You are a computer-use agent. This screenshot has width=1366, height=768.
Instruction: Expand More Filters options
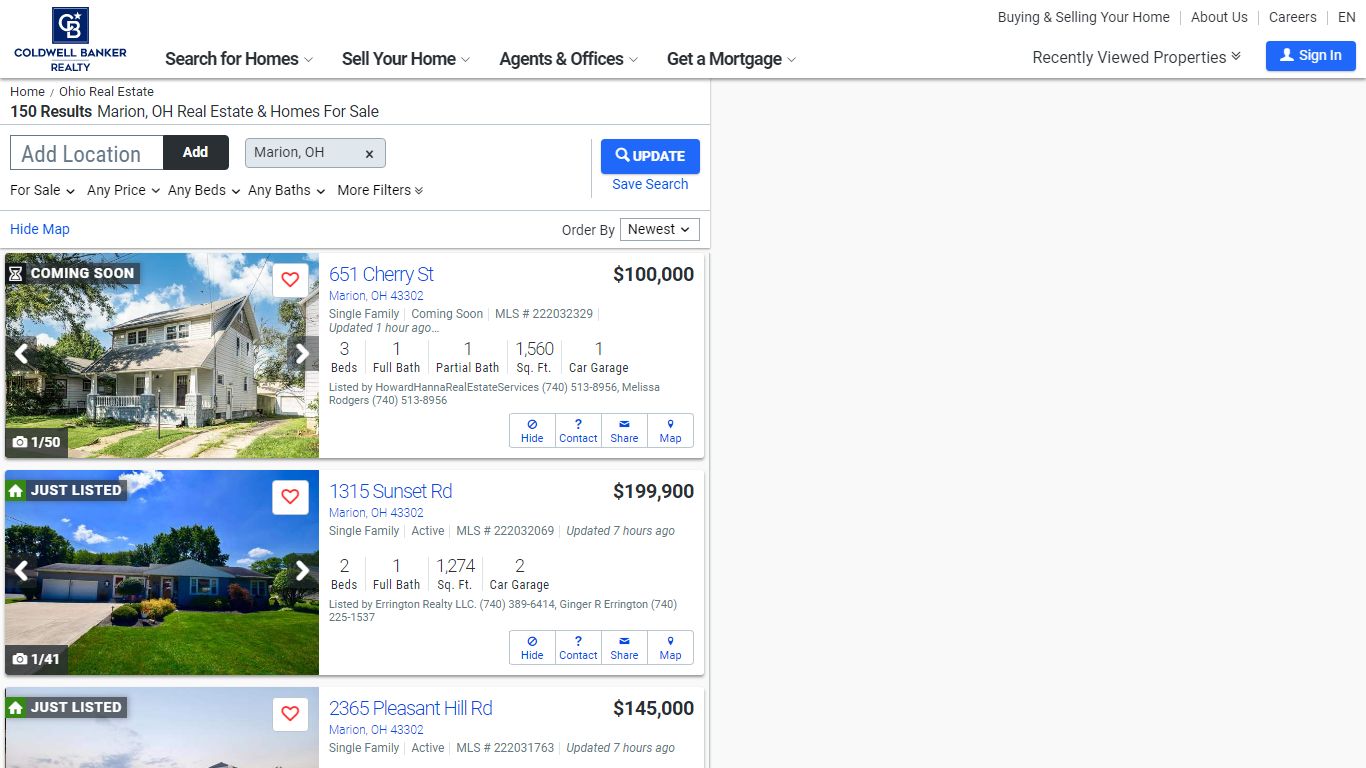pyautogui.click(x=380, y=190)
